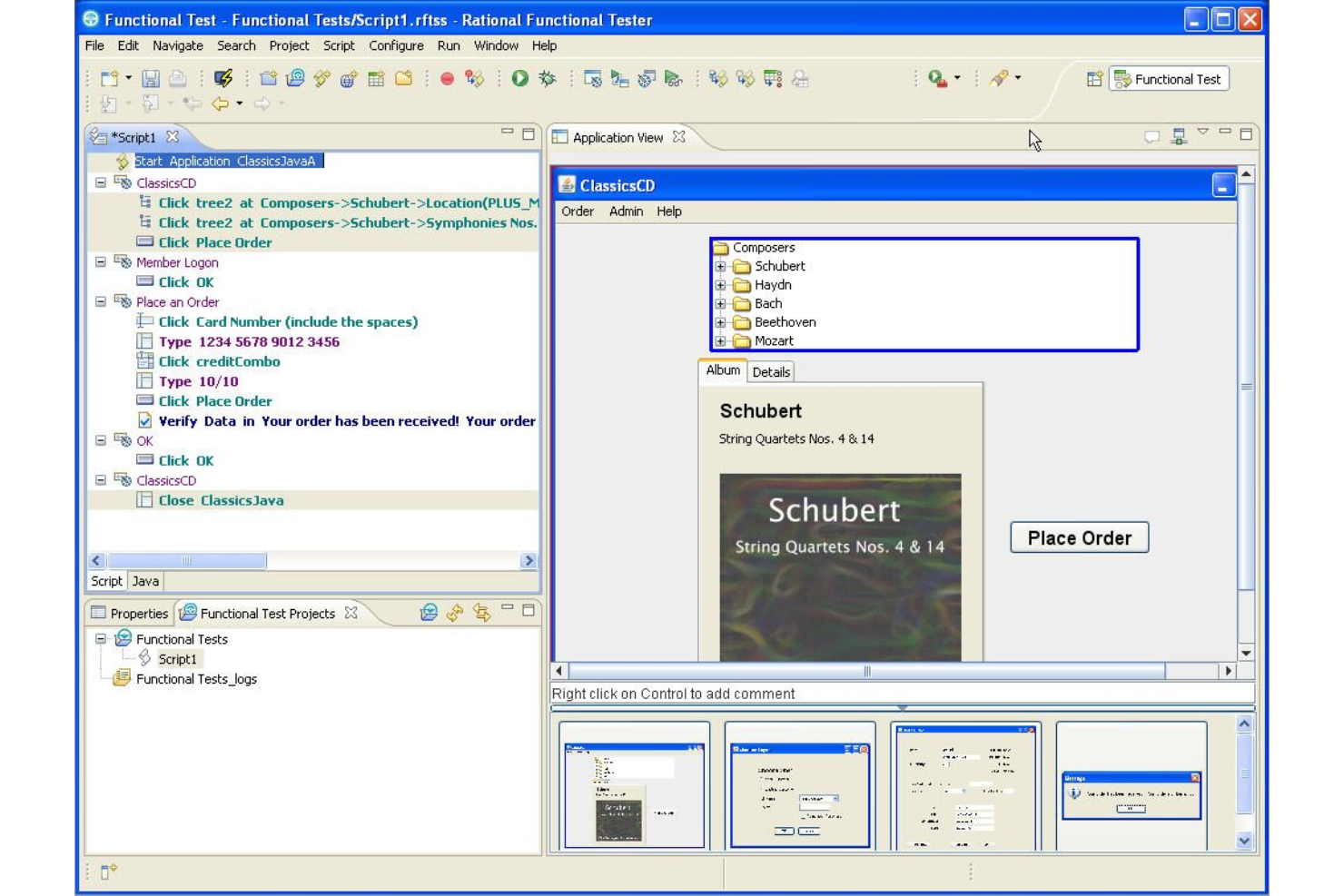
Task: Close the *Script1 editor tab
Action: point(173,137)
